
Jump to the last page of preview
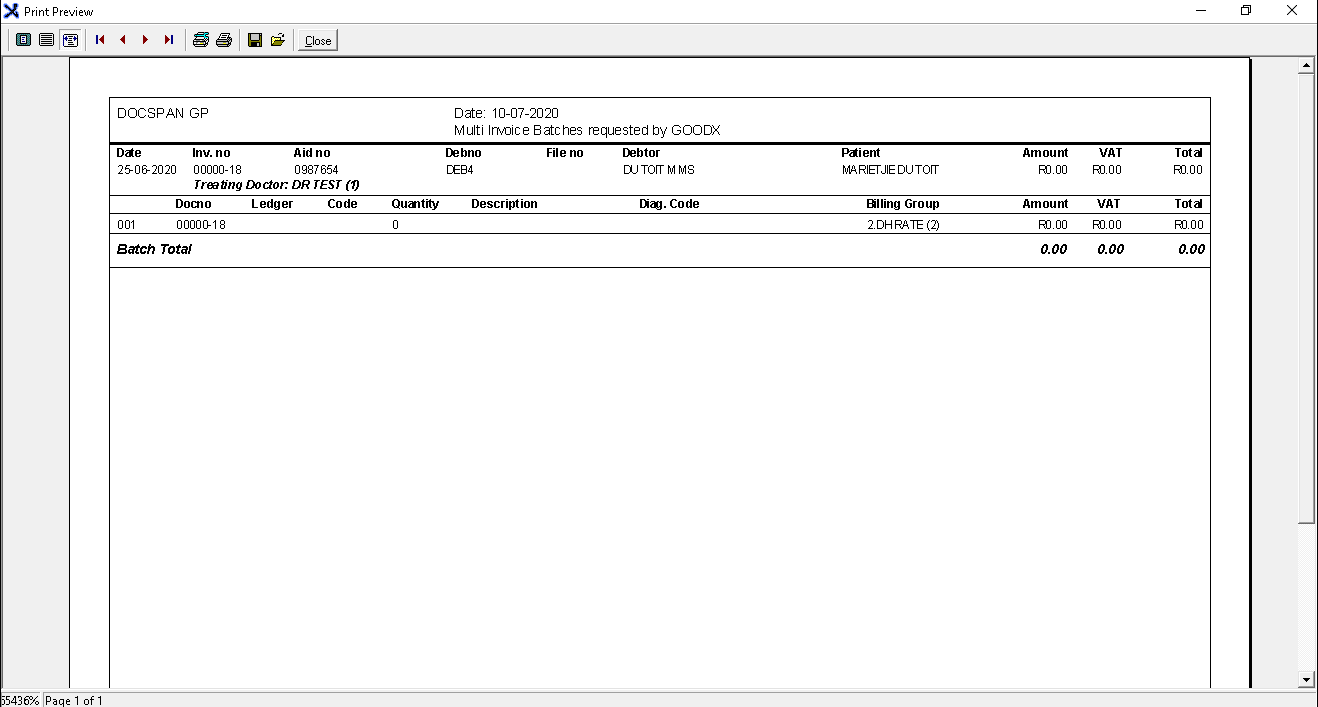point(169,40)
